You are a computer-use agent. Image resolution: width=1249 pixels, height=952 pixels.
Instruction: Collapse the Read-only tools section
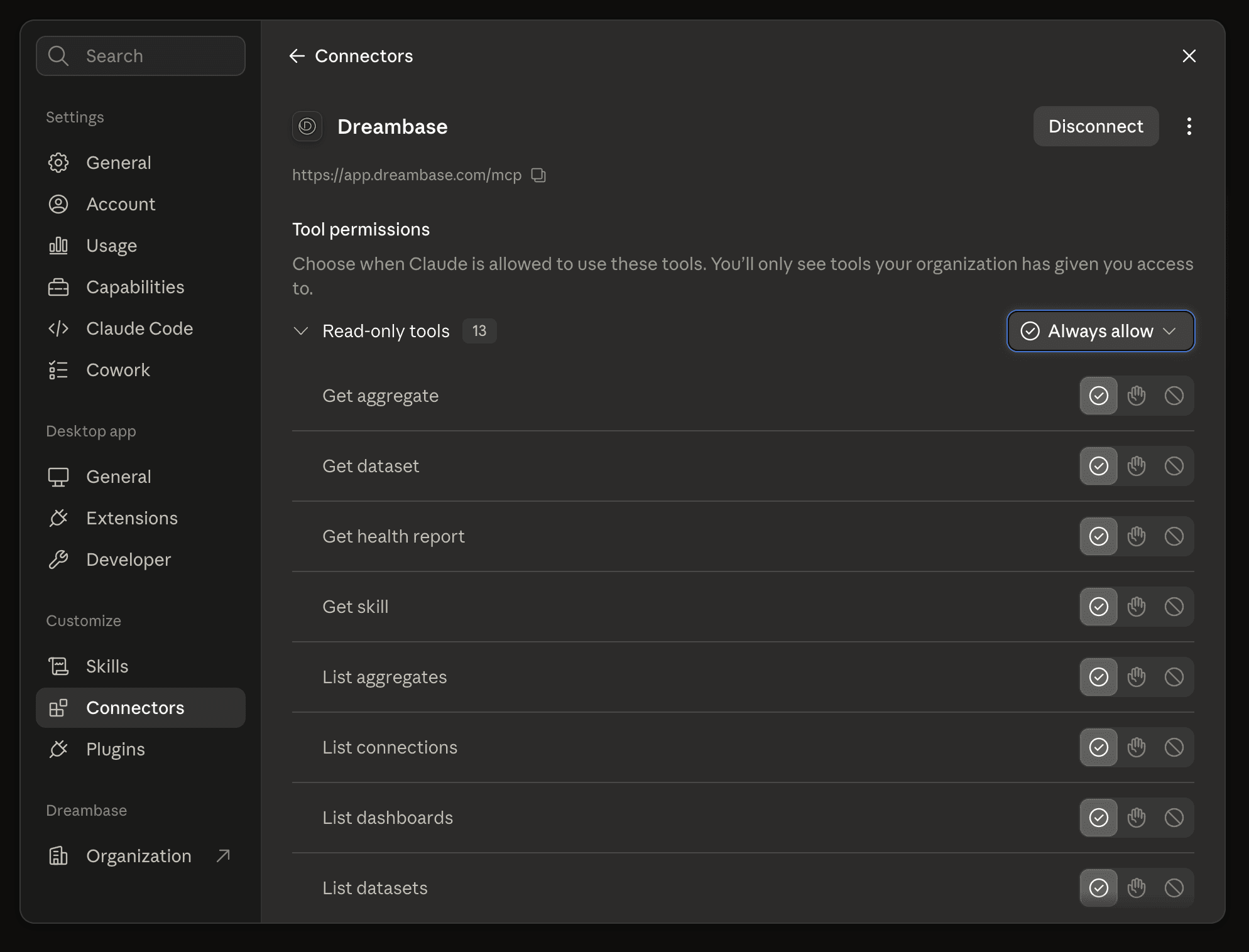click(301, 331)
